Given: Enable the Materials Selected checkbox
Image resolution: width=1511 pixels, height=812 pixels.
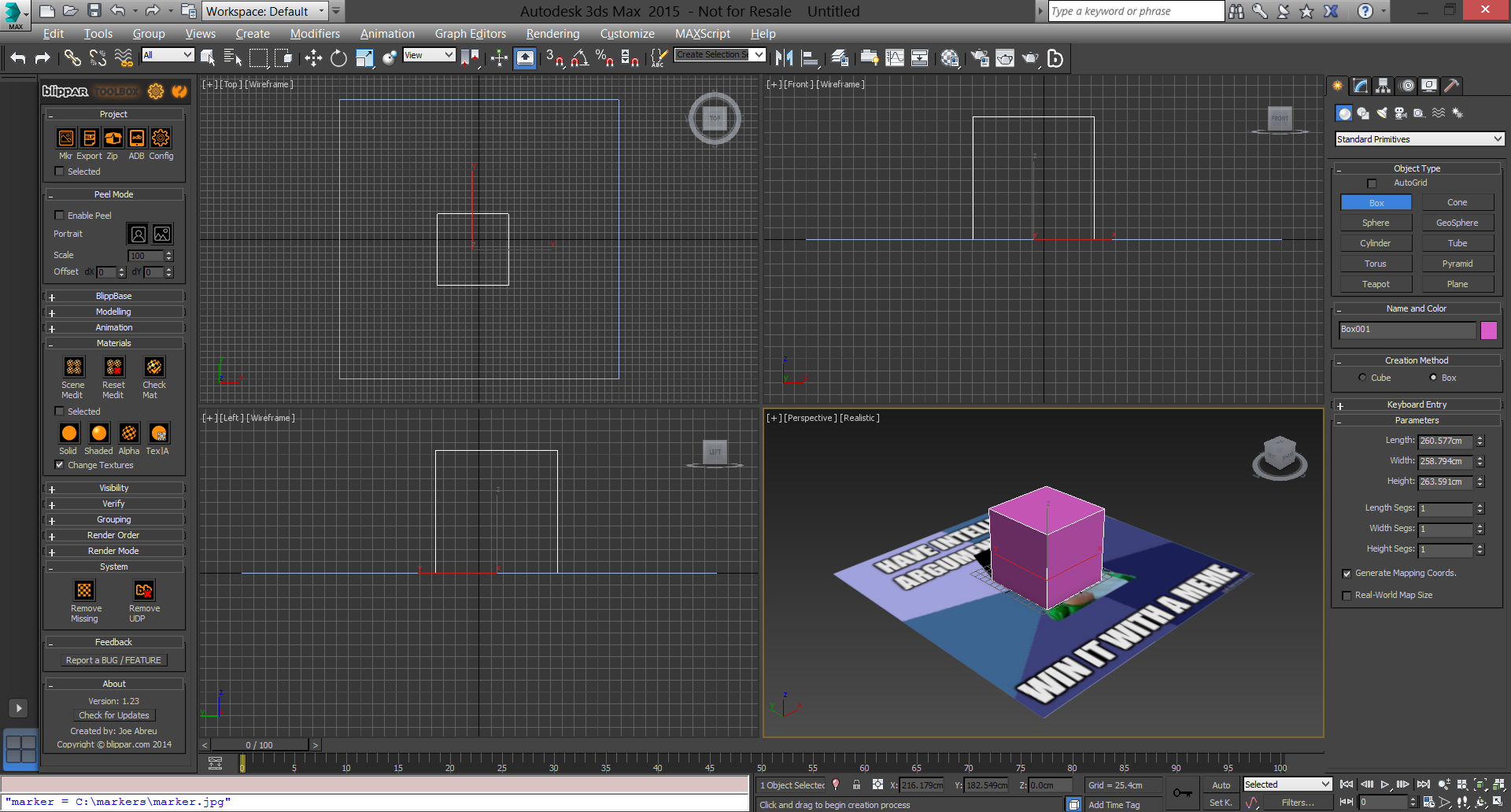Looking at the screenshot, I should [59, 411].
